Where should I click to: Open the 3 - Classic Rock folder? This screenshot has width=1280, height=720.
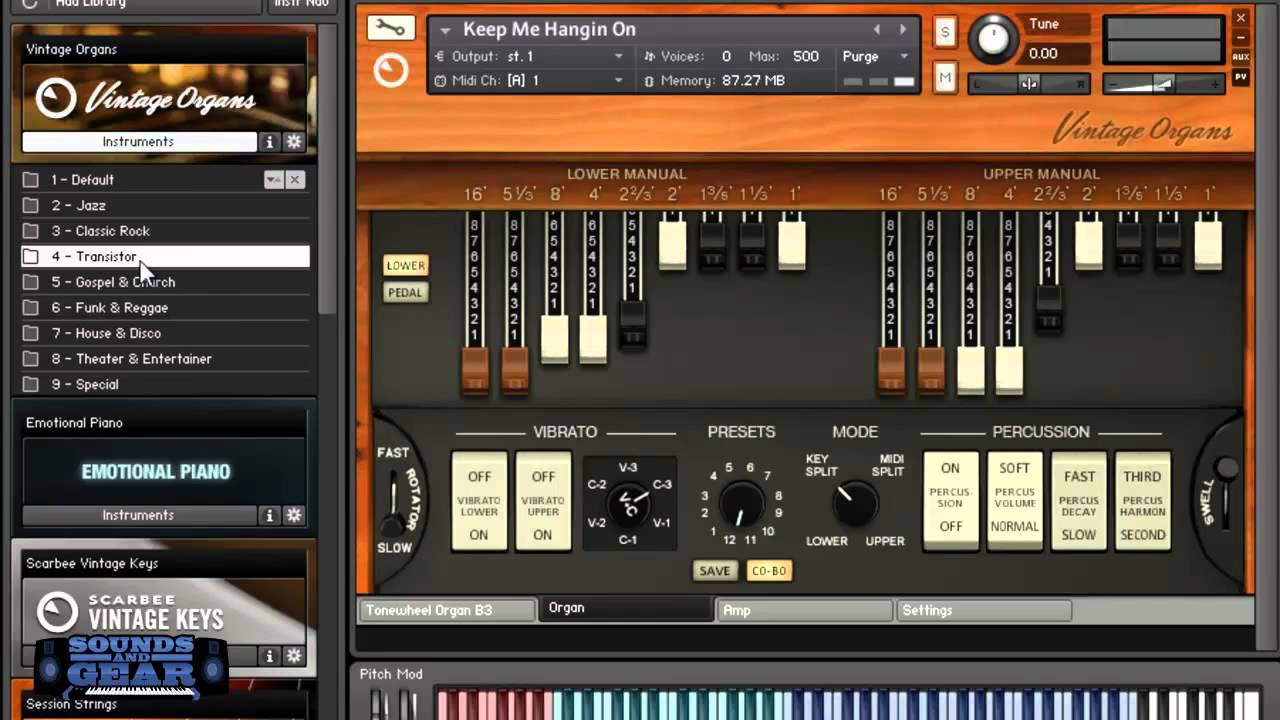point(165,231)
